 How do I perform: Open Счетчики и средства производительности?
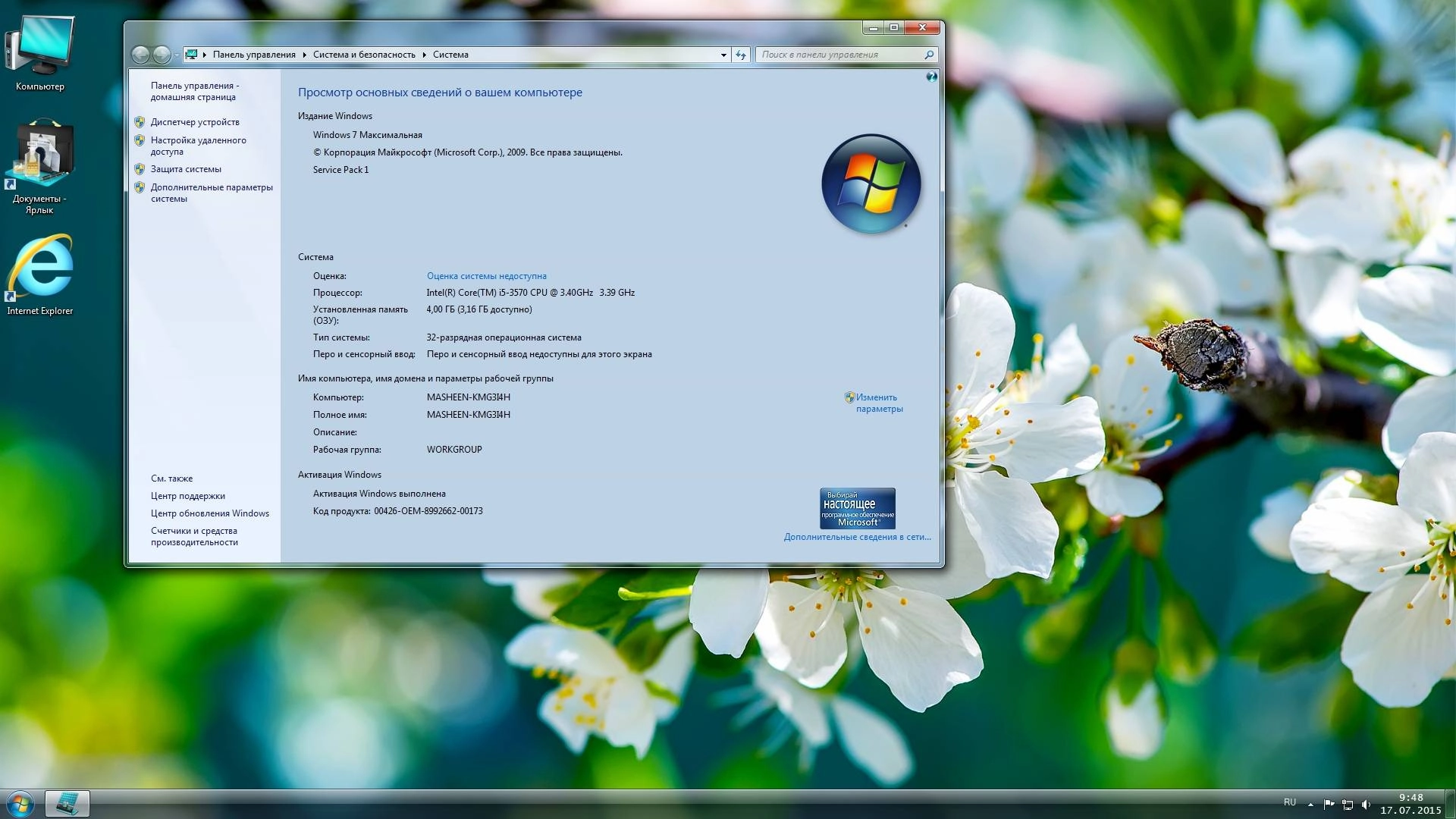pos(194,536)
